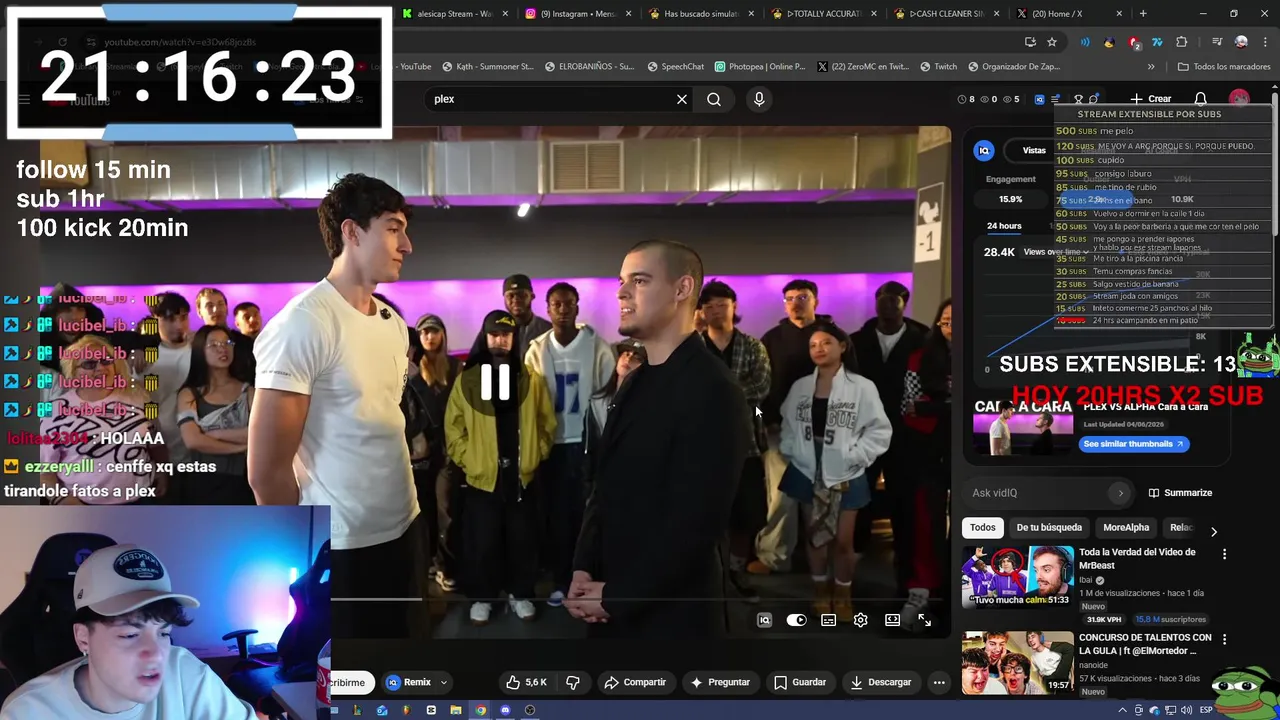1280x720 pixels.
Task: Open Ibai's MrBeast video thumbnail
Action: 1018,576
